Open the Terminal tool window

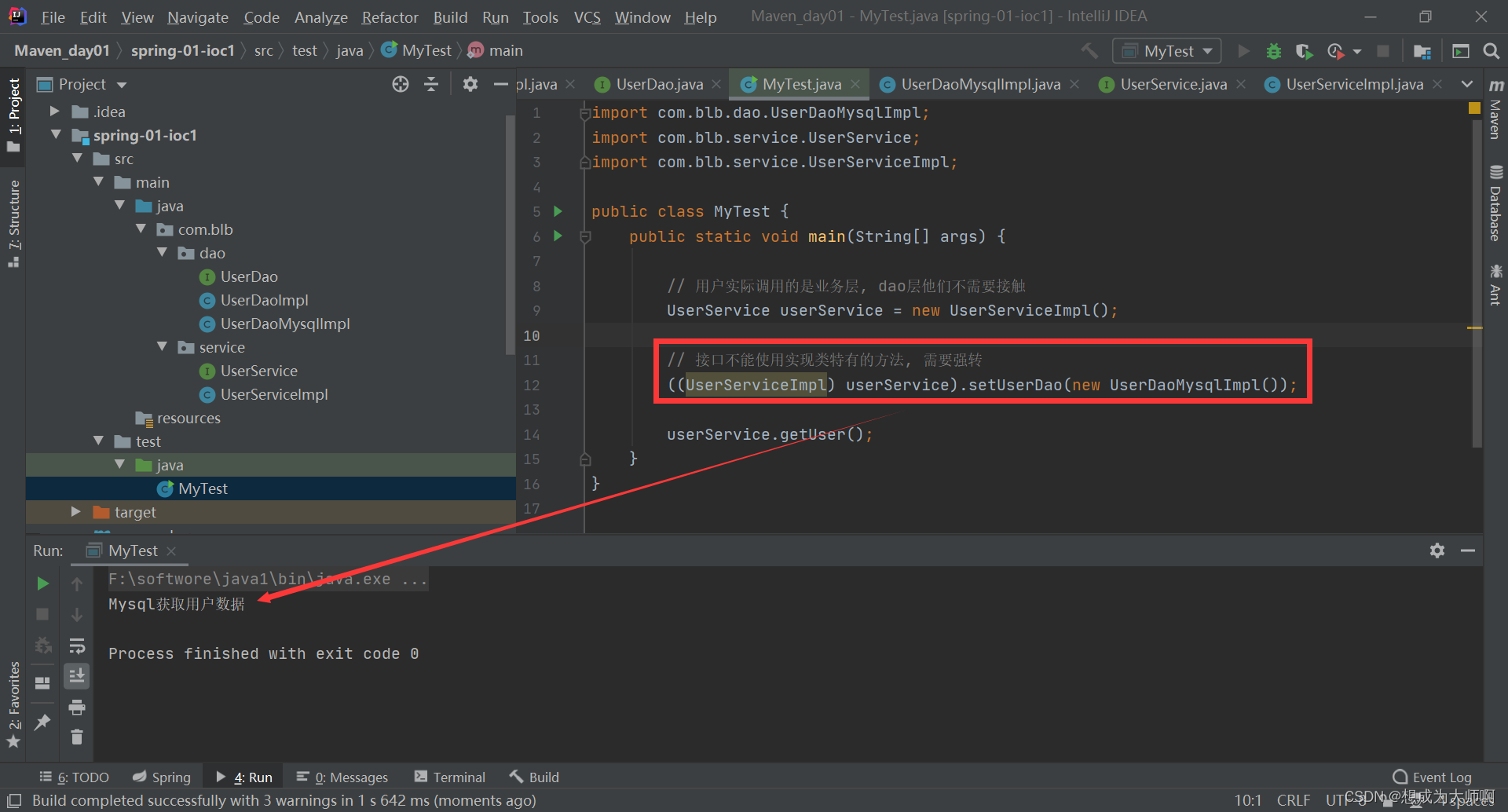pyautogui.click(x=450, y=777)
